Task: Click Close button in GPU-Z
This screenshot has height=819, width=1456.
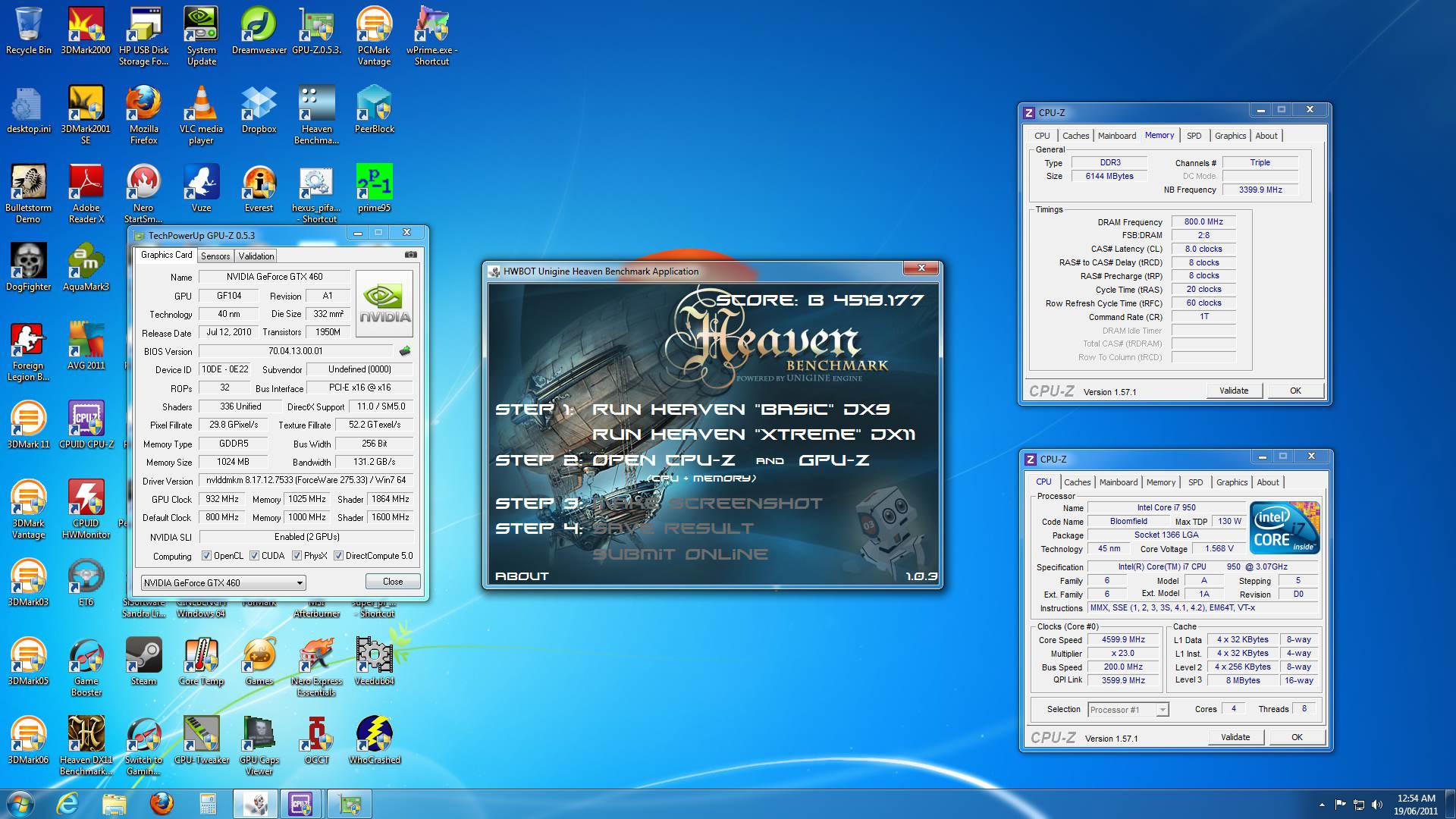Action: (393, 582)
